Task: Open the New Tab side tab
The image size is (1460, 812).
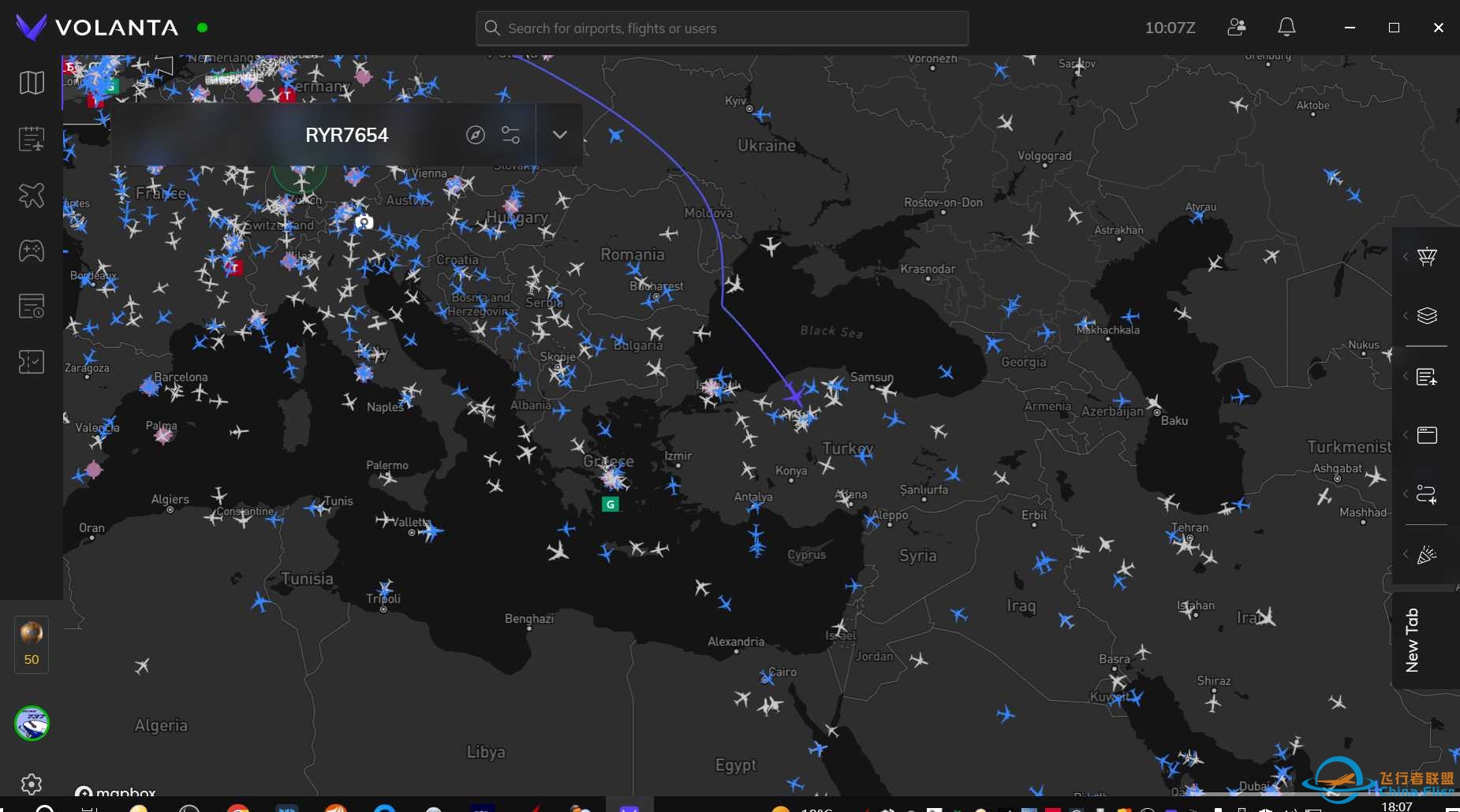Action: pos(1412,639)
